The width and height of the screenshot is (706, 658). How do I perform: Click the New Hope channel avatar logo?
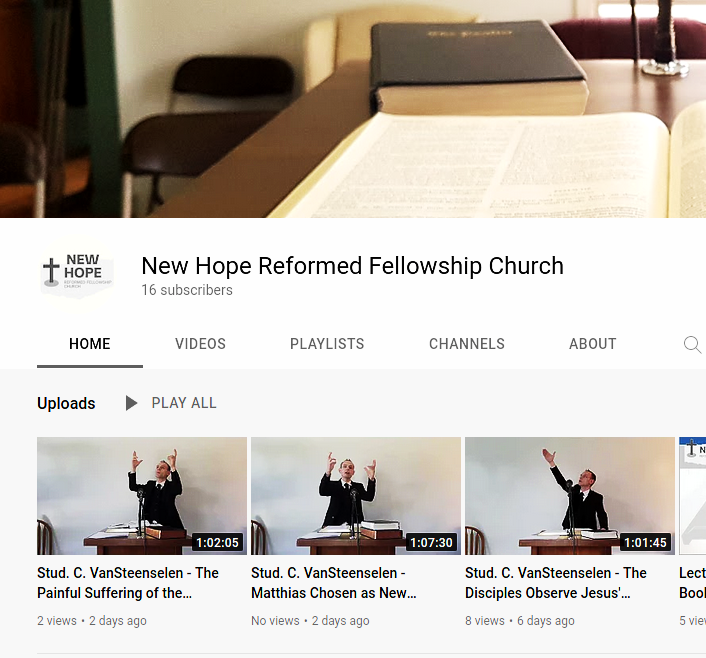(77, 274)
